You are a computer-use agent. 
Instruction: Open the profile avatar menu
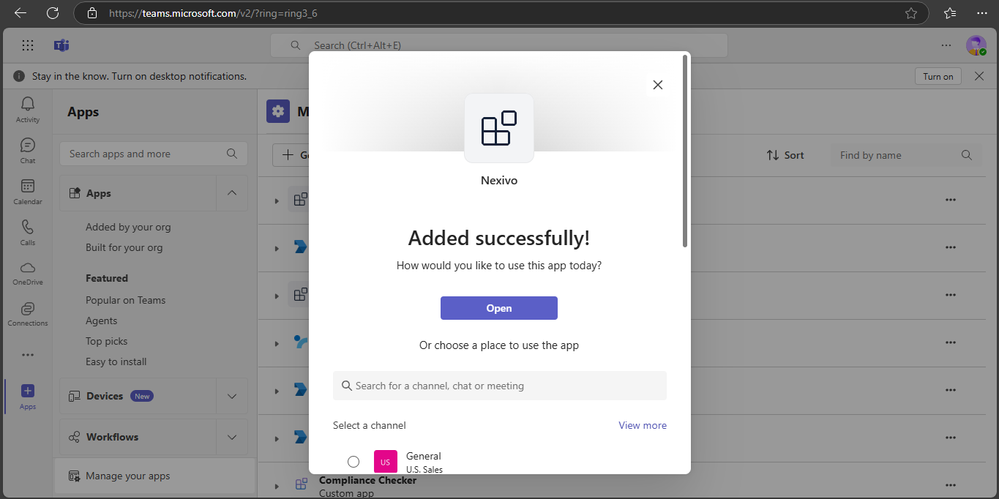(x=975, y=45)
